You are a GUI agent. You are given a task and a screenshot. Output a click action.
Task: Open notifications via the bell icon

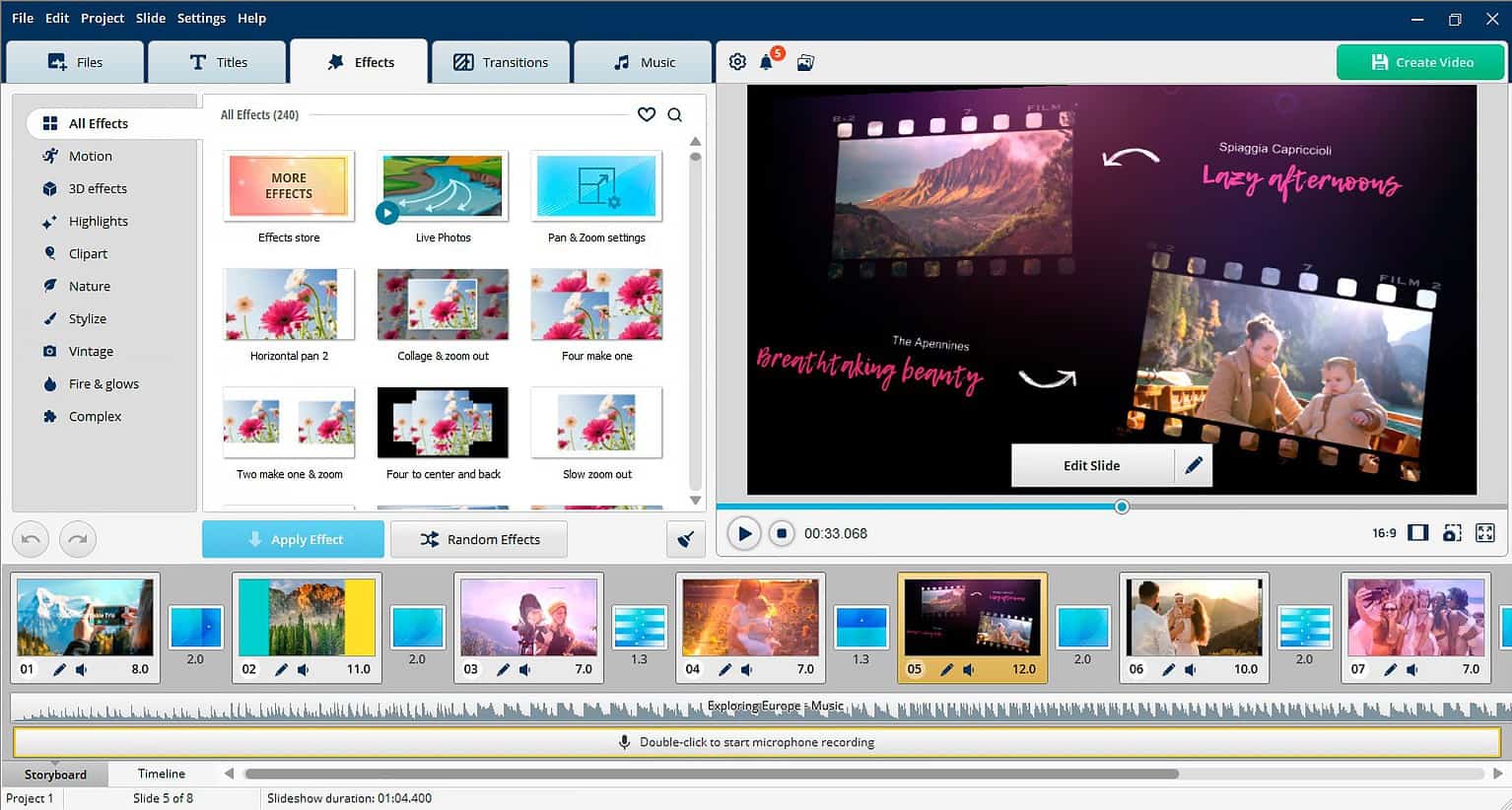[x=767, y=61]
